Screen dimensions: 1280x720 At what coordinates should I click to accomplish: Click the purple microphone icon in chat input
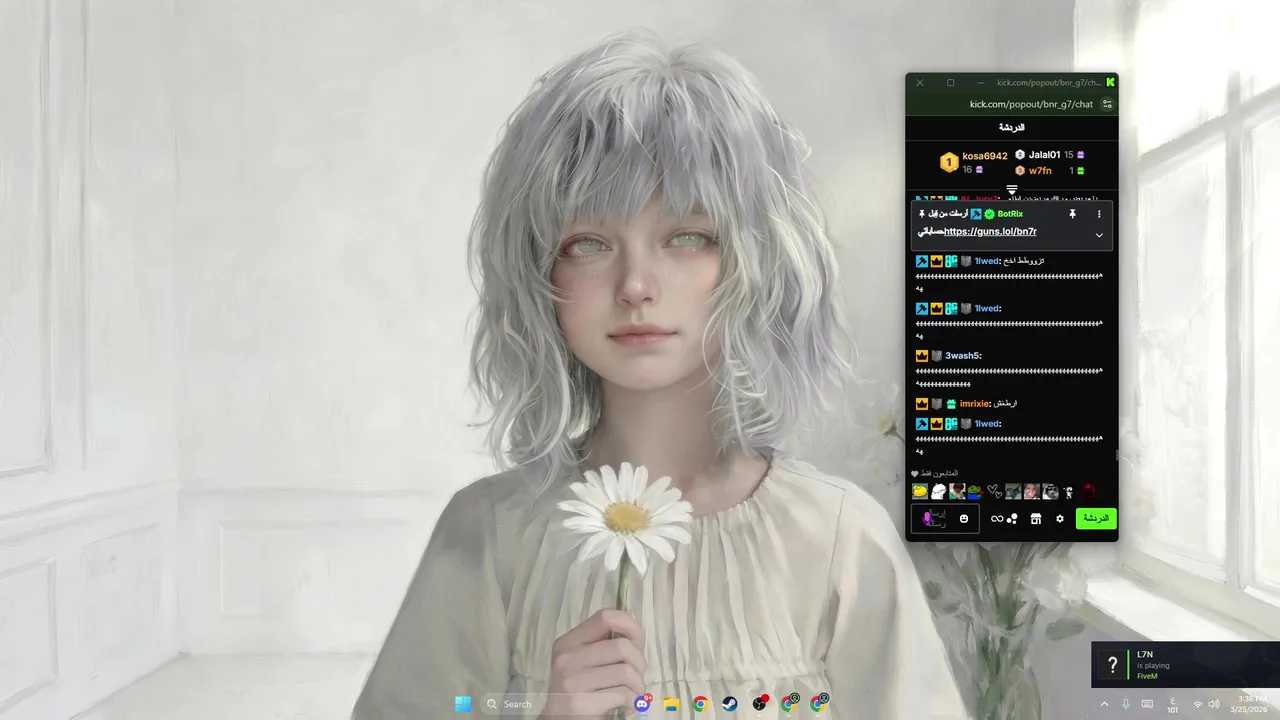click(928, 518)
